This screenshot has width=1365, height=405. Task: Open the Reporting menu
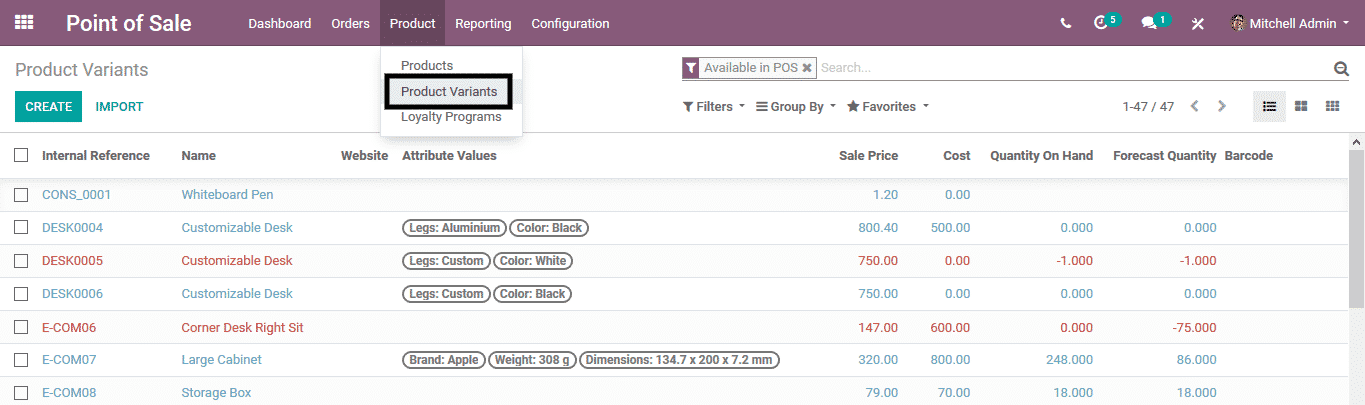(x=483, y=23)
